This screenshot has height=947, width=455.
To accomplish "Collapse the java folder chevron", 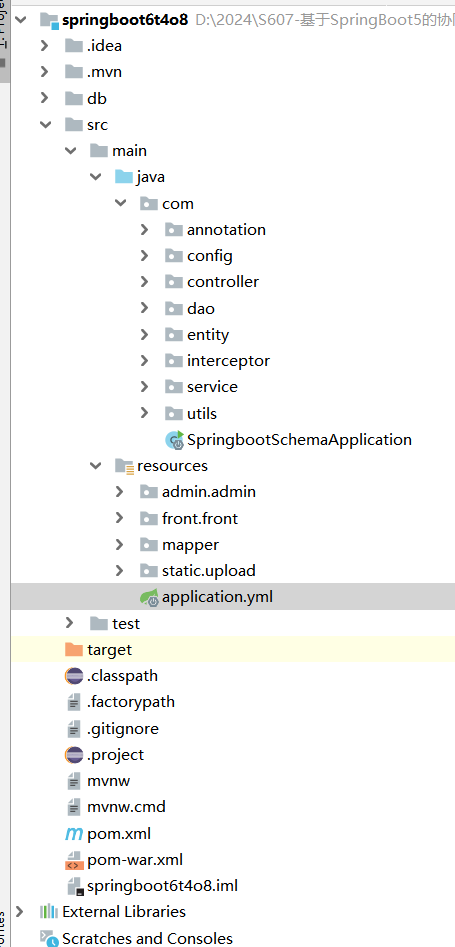I will [x=95, y=177].
